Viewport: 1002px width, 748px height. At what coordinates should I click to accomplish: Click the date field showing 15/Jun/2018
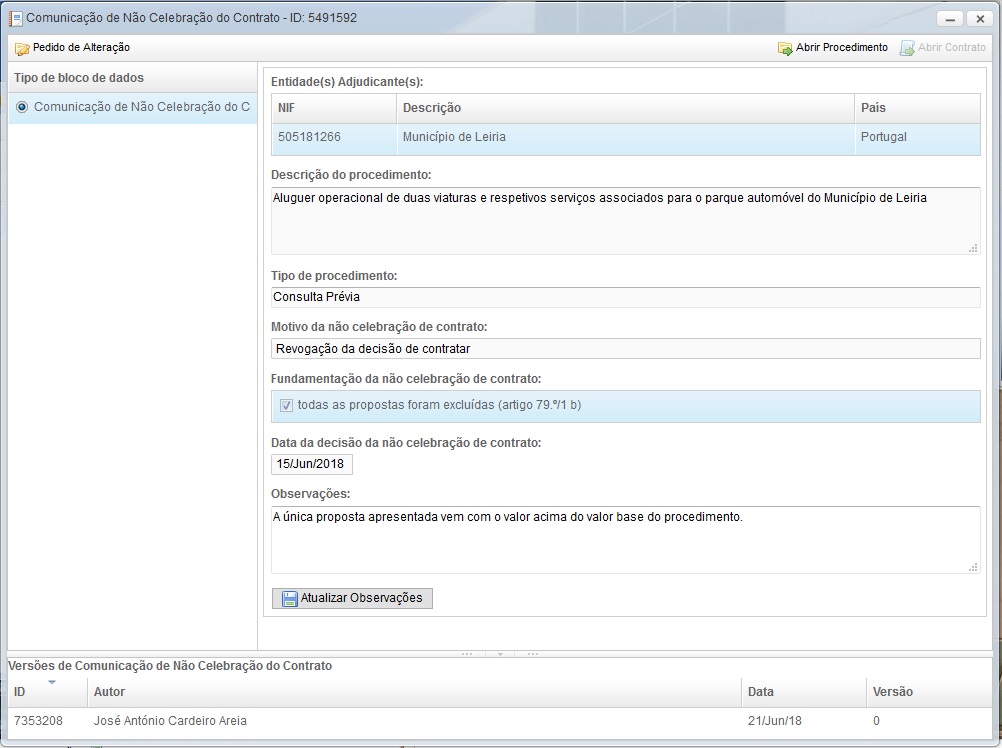click(x=311, y=465)
